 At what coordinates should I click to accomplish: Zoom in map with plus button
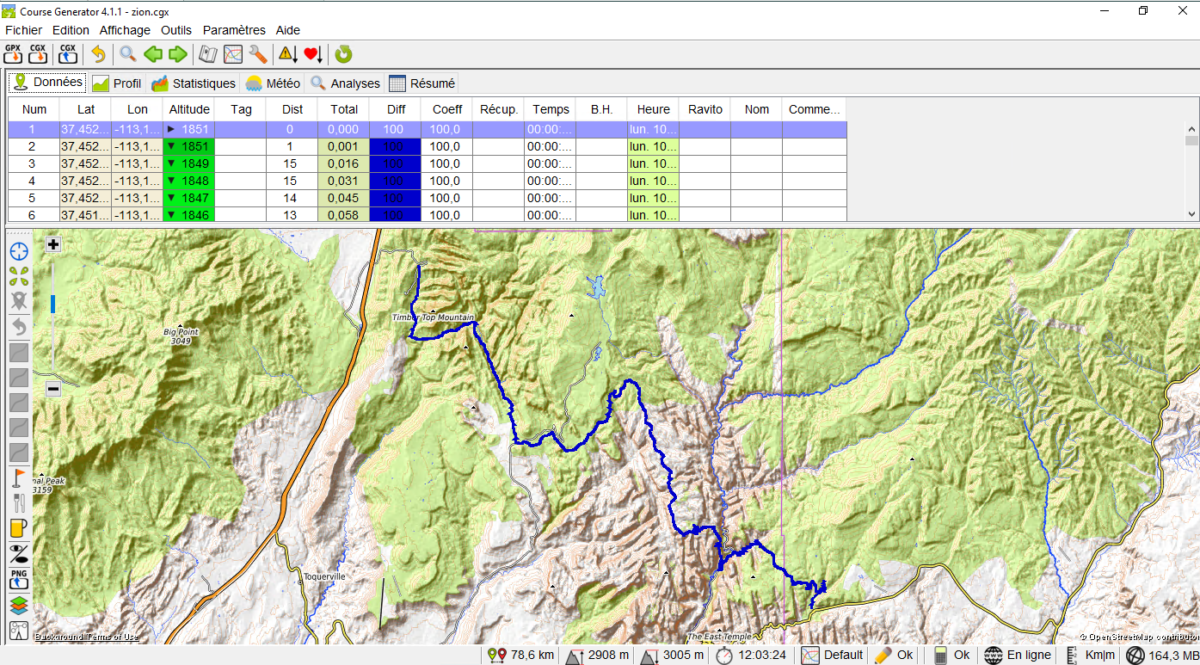(x=53, y=244)
